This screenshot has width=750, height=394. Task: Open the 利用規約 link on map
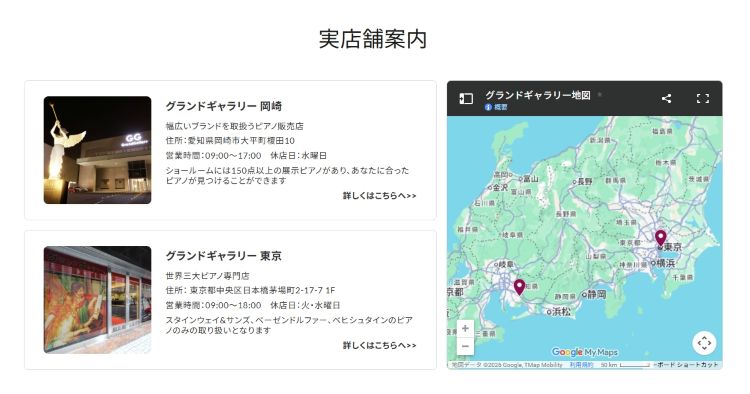click(x=581, y=365)
